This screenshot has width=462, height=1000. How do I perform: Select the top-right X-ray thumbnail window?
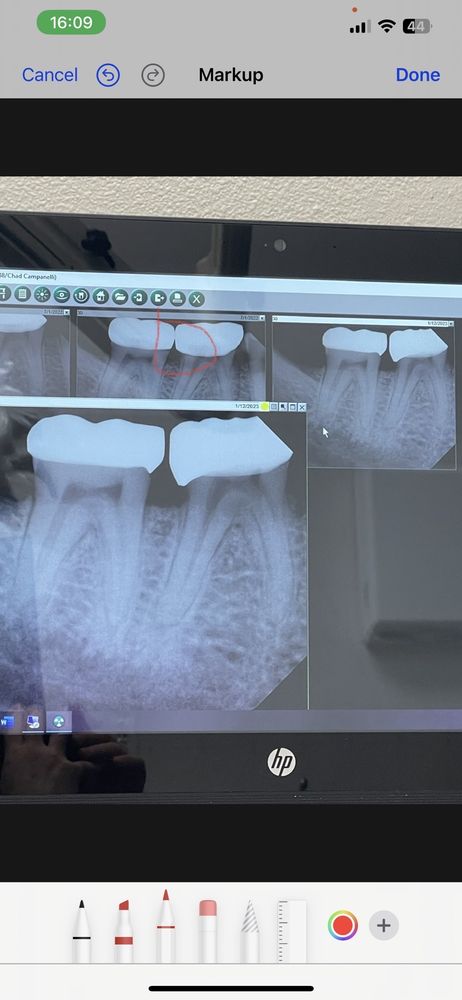point(364,392)
